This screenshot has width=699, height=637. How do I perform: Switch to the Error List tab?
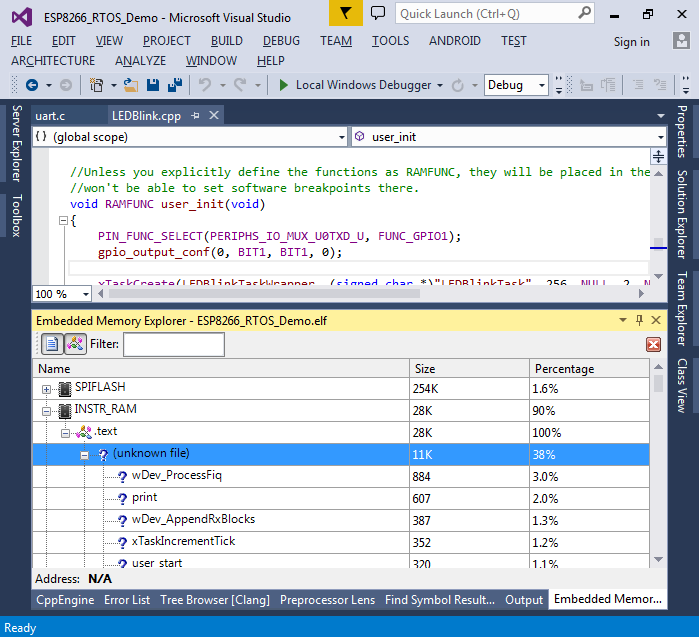pyautogui.click(x=127, y=600)
